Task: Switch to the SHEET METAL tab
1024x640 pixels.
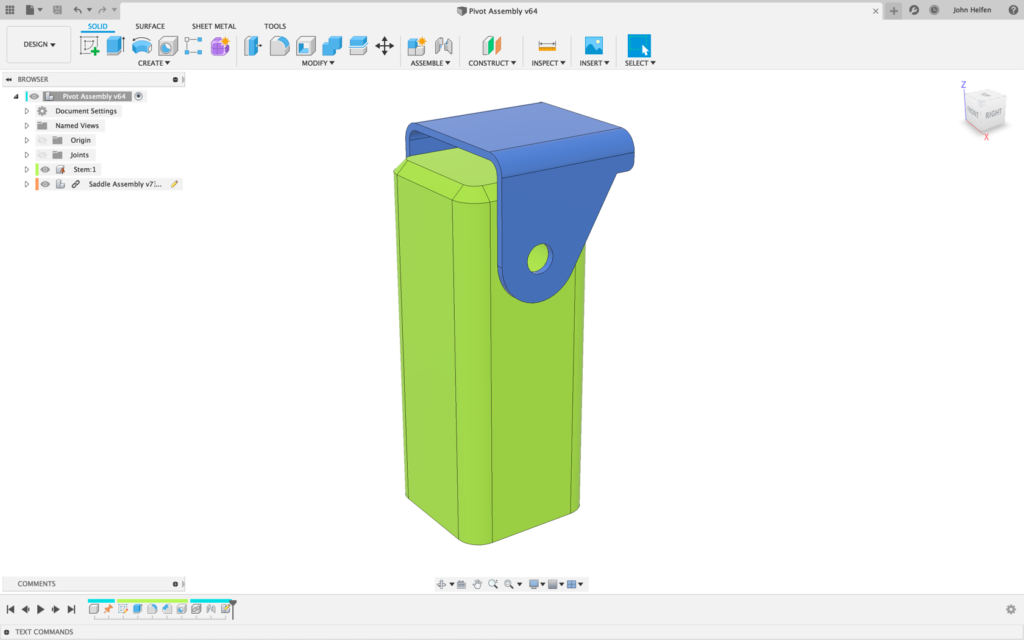Action: click(213, 26)
